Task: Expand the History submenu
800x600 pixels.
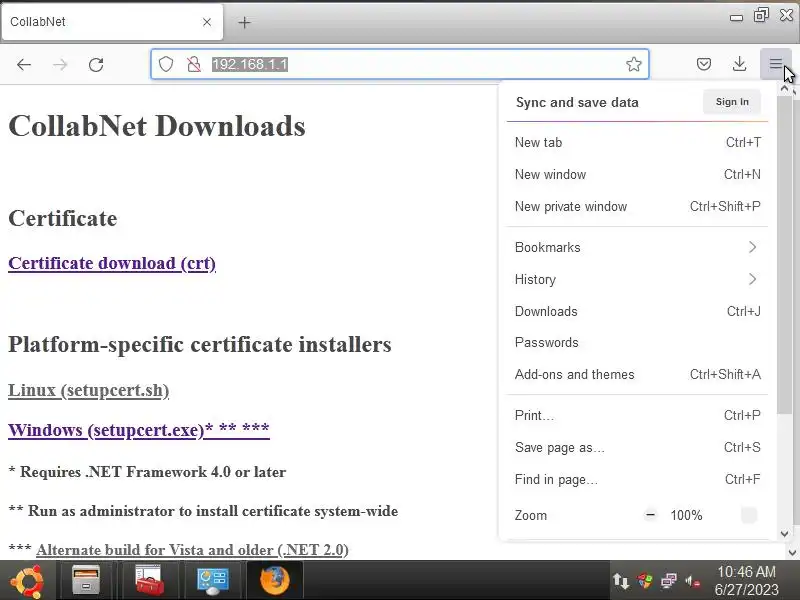Action: 637,280
